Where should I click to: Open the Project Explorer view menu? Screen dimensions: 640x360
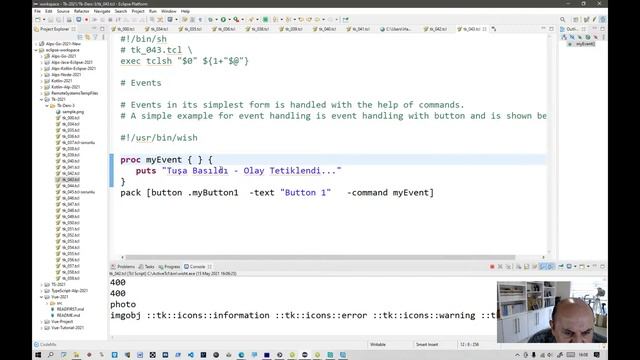tap(103, 37)
